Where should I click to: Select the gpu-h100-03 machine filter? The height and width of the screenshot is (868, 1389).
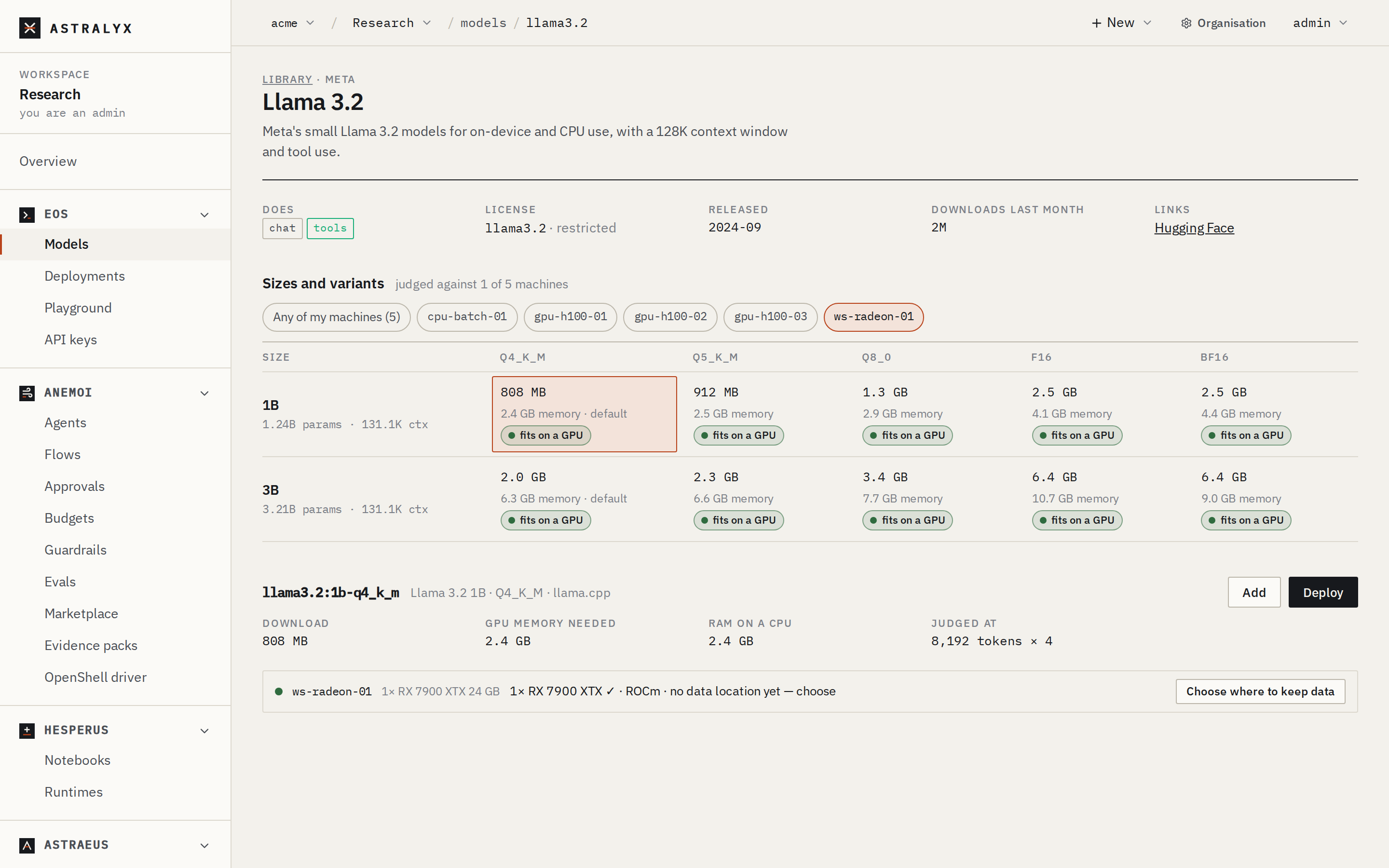point(770,317)
